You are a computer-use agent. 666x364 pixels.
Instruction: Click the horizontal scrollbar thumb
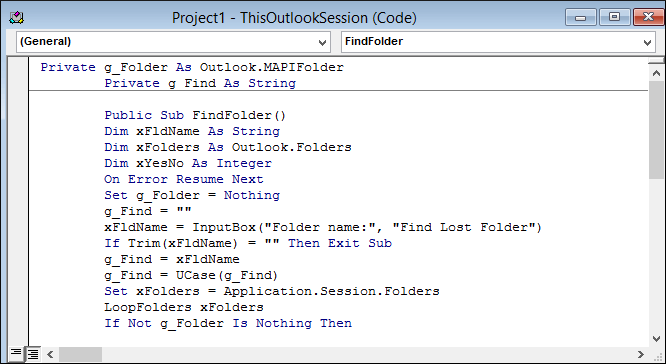pos(80,354)
